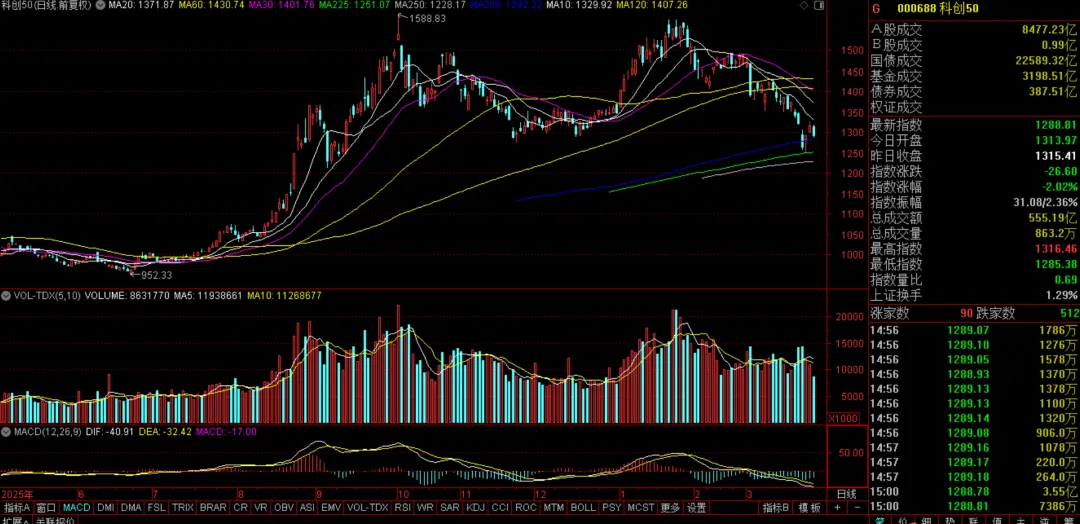Screen dimensions: 1080x524
Task: Switch to the DMI indicator tab
Action: pos(105,507)
